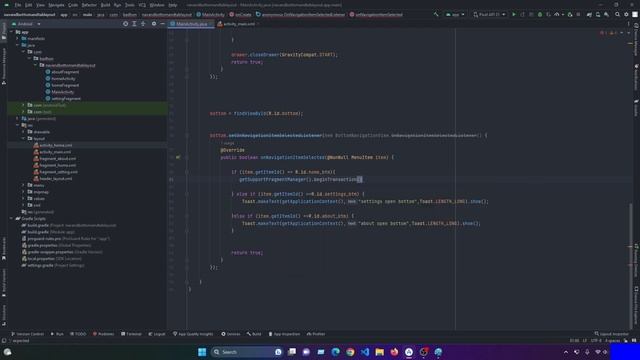Expand the menu resource folder
This screenshot has width=640, height=360.
(x=24, y=185)
